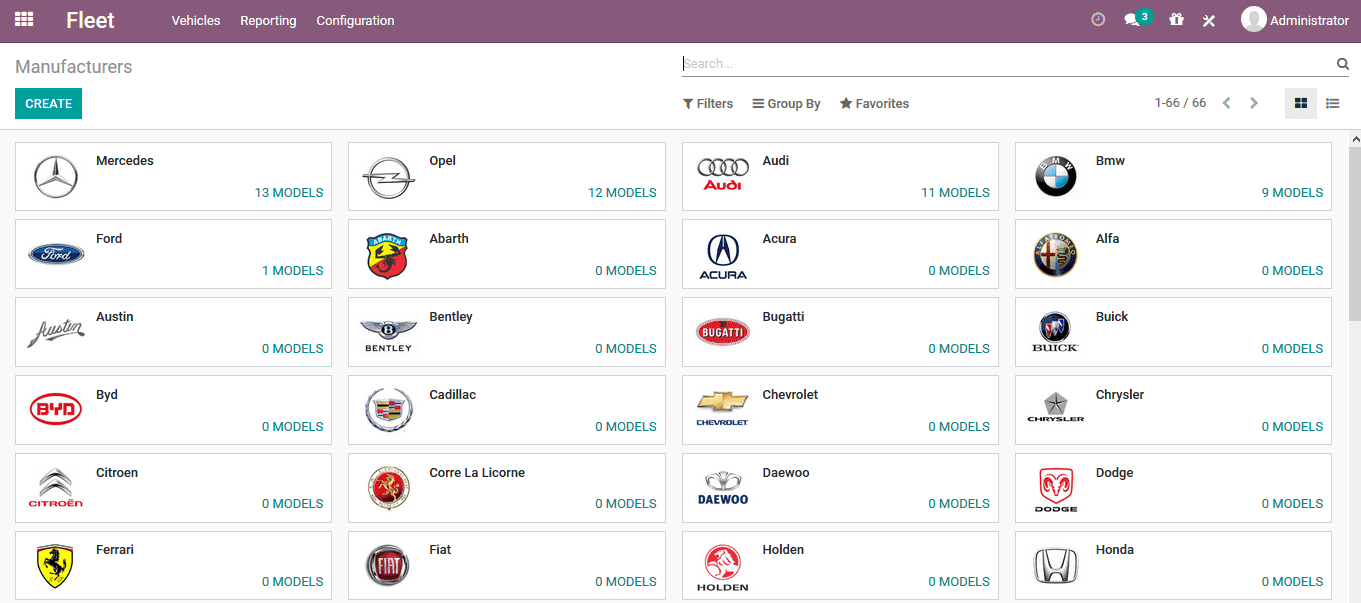1361x603 pixels.
Task: Open the apps grid menu icon
Action: point(24,20)
